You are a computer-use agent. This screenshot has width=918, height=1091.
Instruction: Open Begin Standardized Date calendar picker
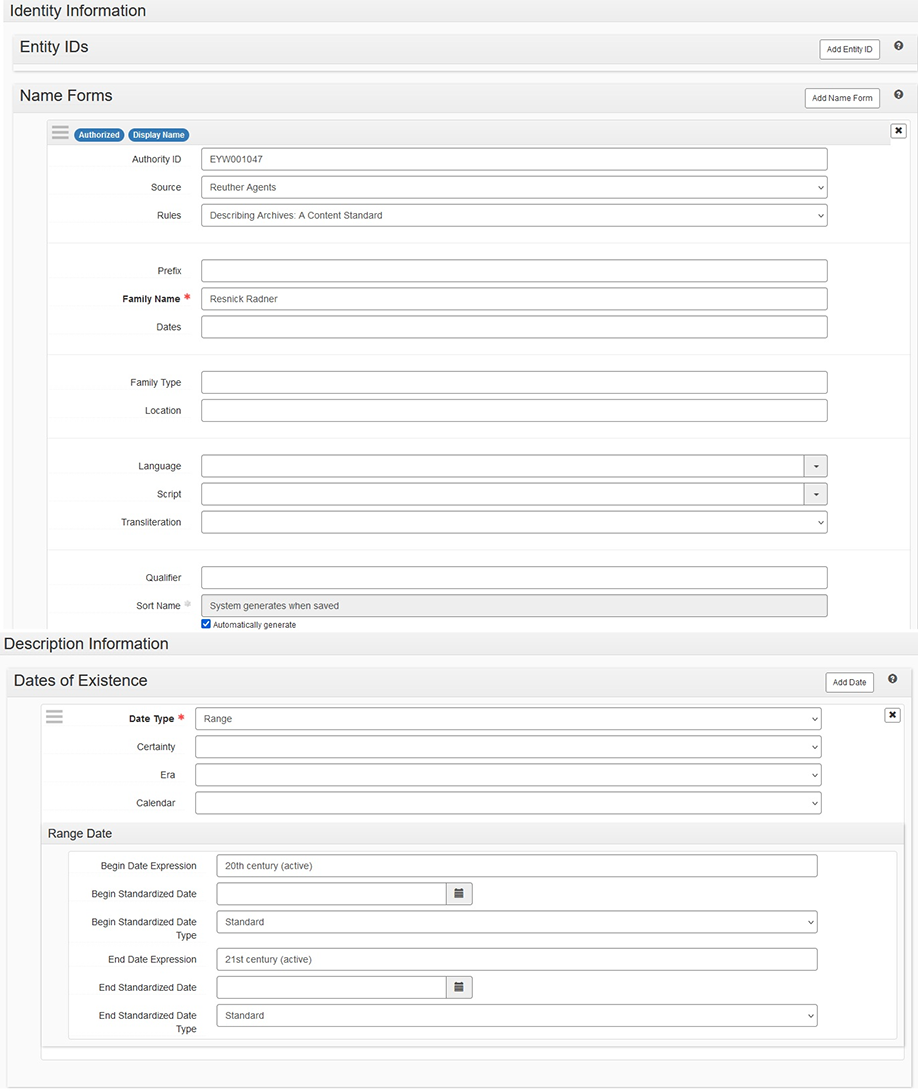pyautogui.click(x=459, y=894)
